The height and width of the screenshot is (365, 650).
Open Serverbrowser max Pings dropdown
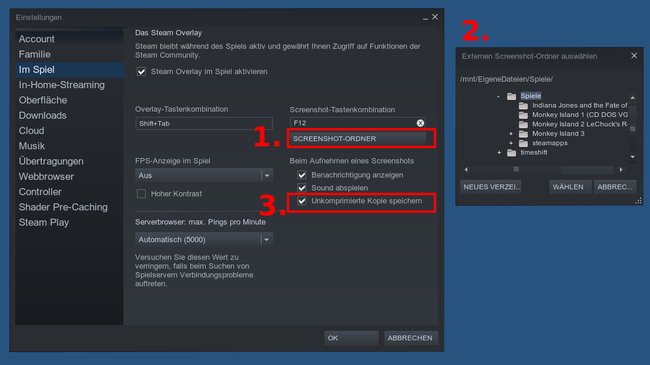[x=204, y=240]
